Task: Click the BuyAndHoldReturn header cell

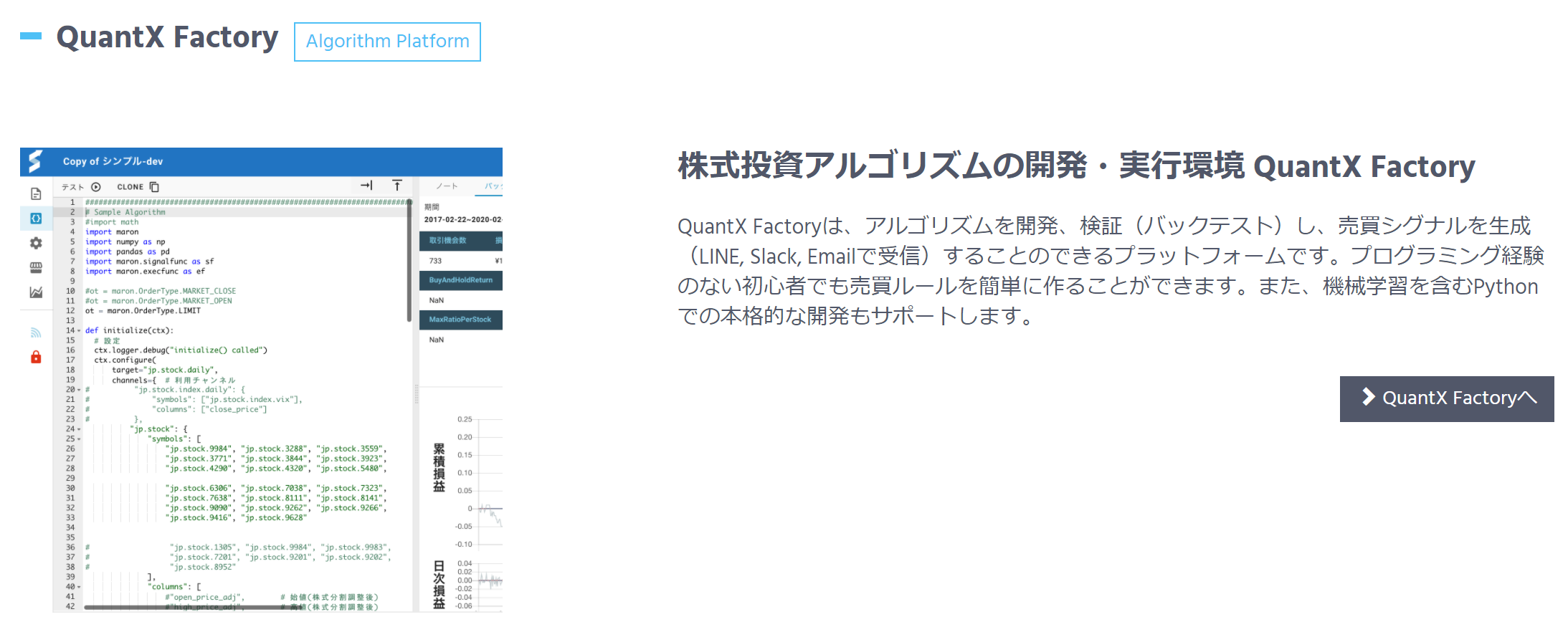Action: click(461, 280)
